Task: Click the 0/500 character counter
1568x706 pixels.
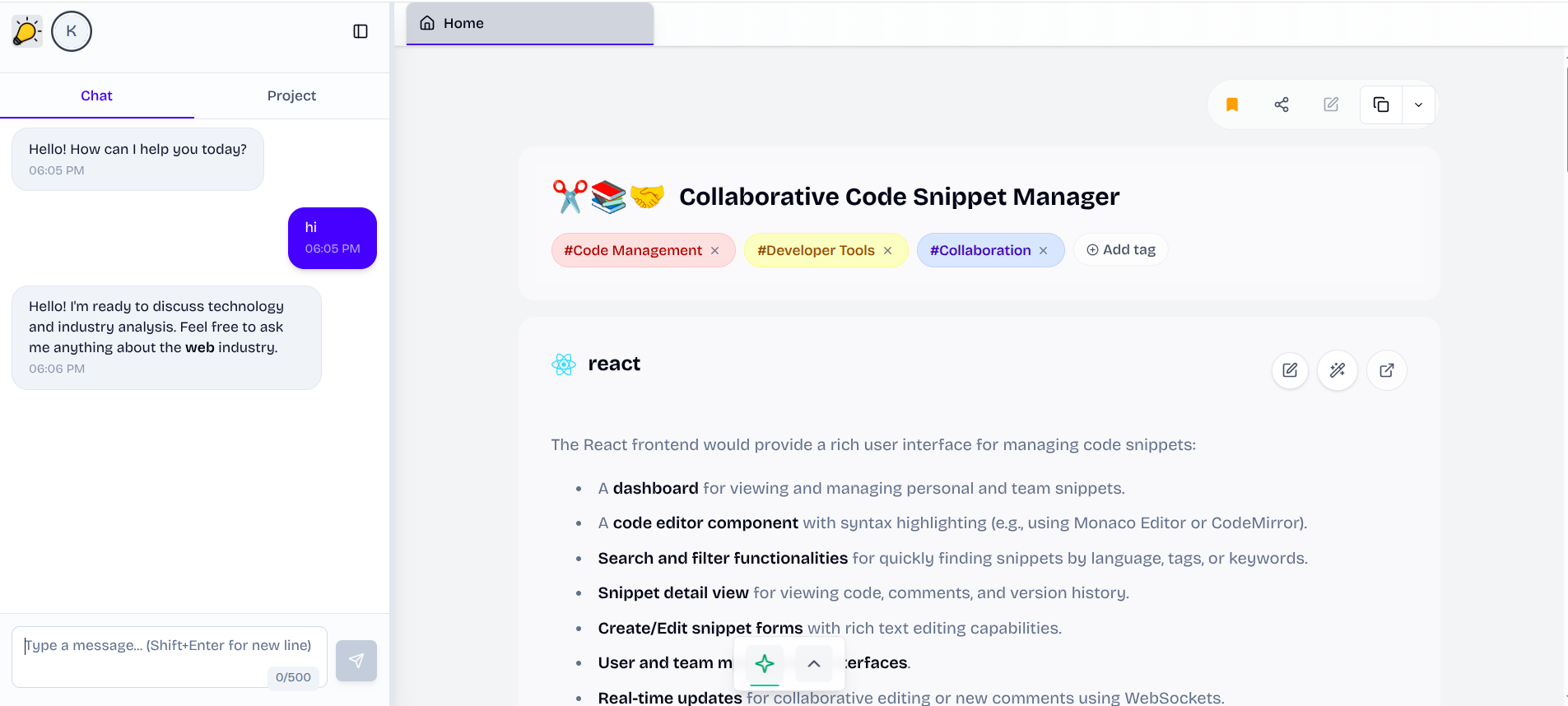Action: (x=293, y=677)
